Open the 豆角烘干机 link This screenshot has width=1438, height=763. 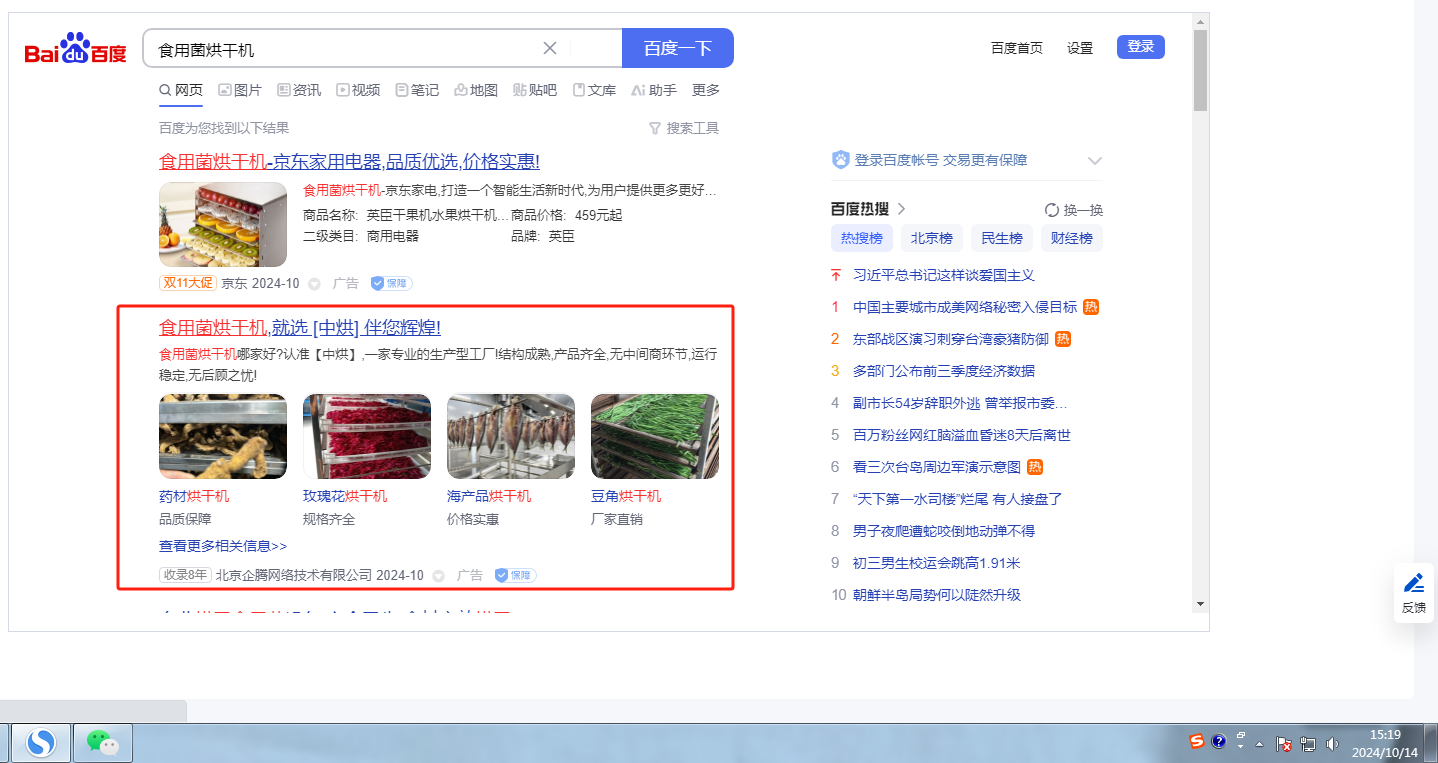pos(626,496)
